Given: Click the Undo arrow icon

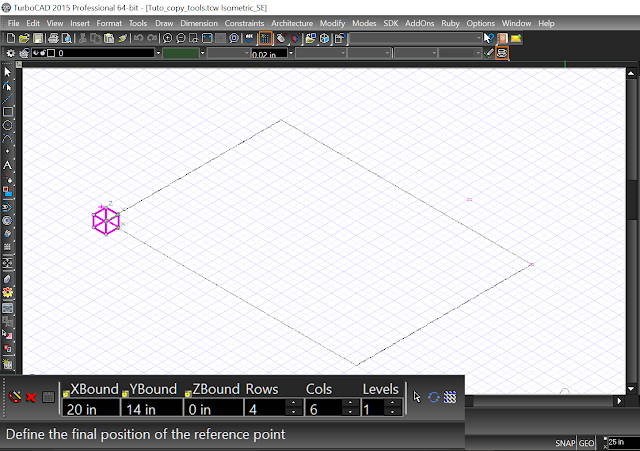Looking at the screenshot, I should (x=138, y=38).
